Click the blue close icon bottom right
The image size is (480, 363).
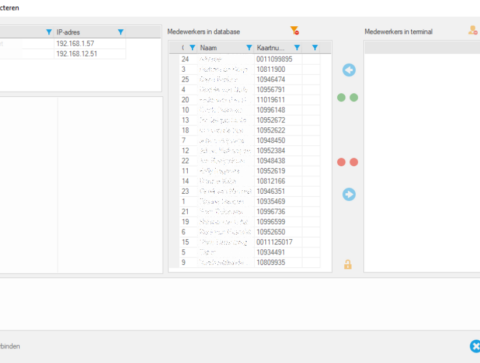[475, 346]
